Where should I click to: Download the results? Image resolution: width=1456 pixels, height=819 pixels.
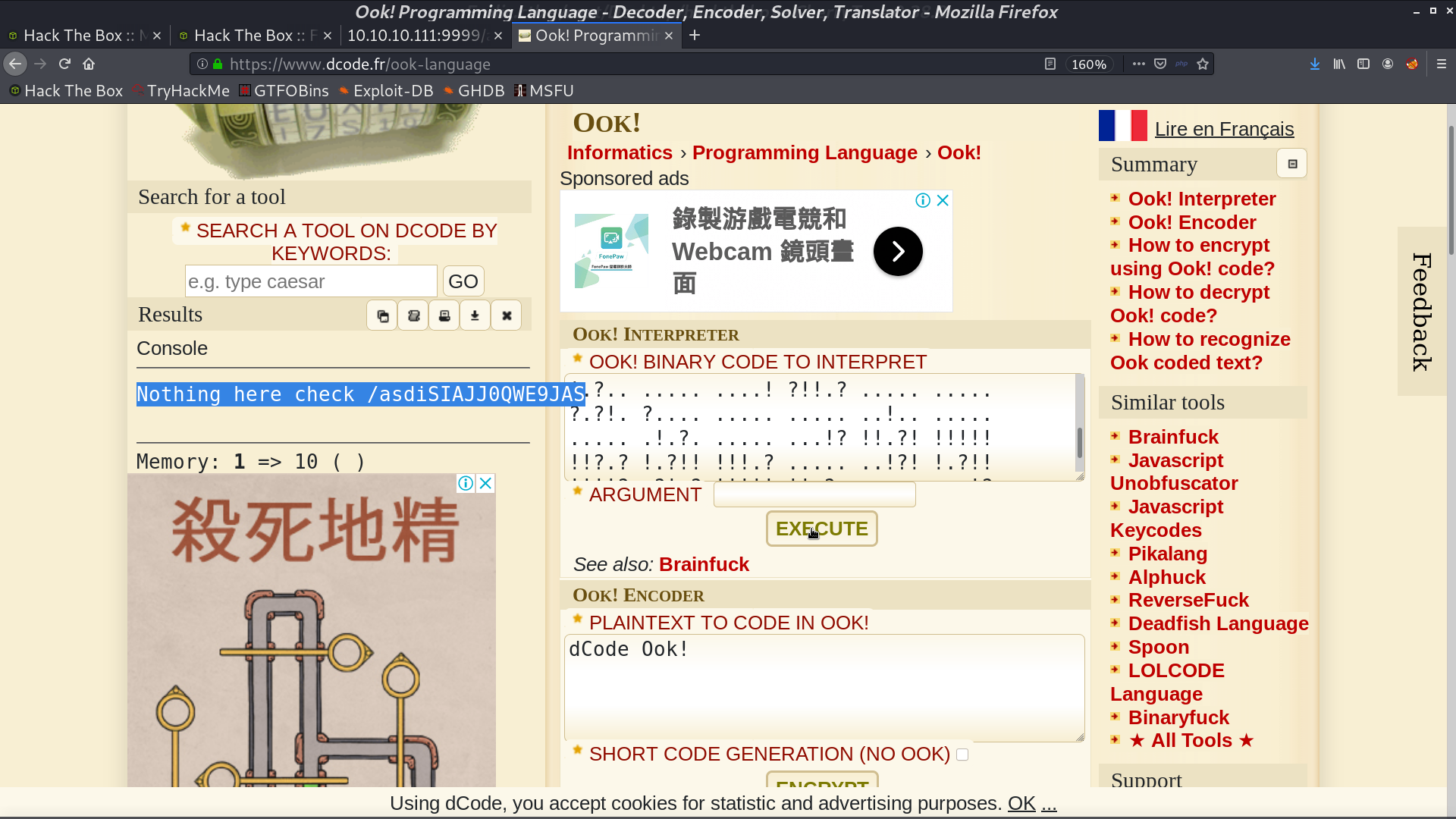[x=475, y=315]
